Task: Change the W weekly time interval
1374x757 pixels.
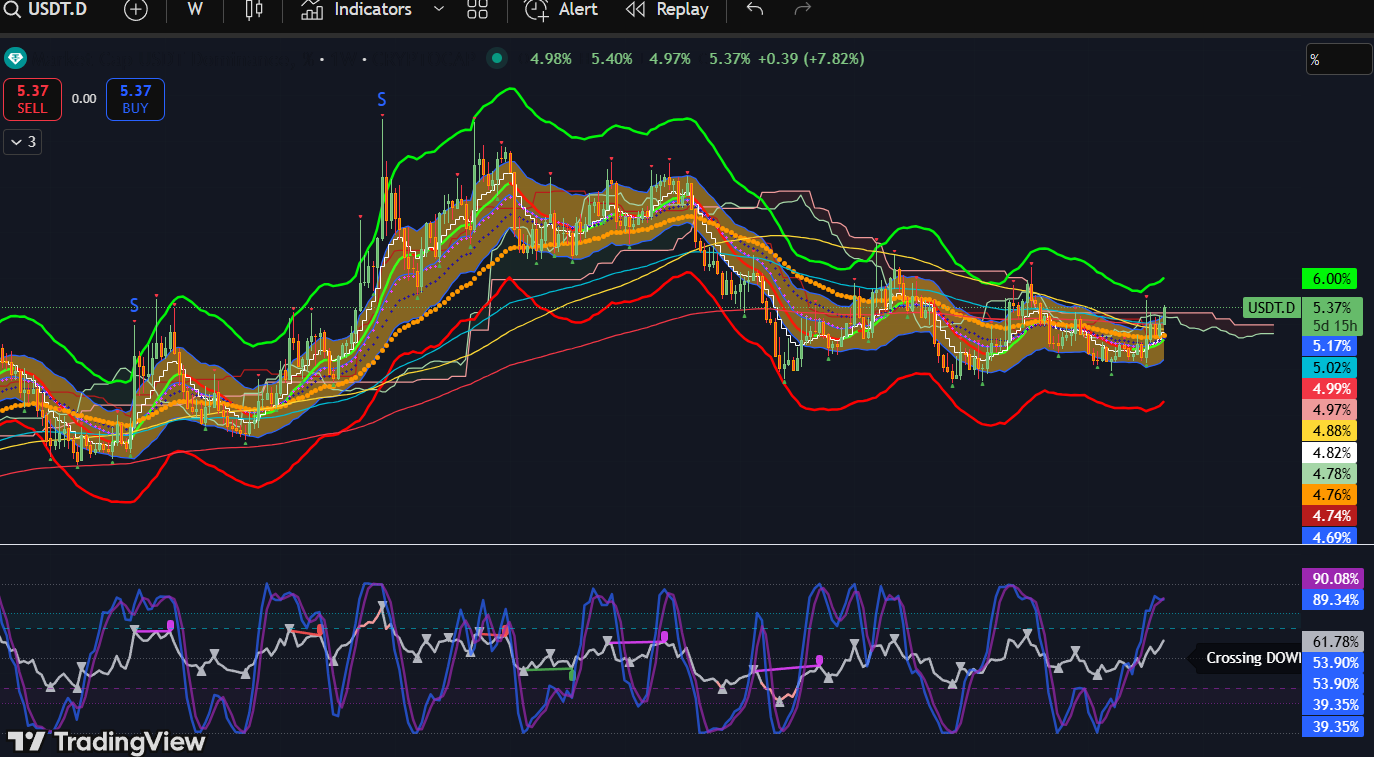Action: (195, 9)
